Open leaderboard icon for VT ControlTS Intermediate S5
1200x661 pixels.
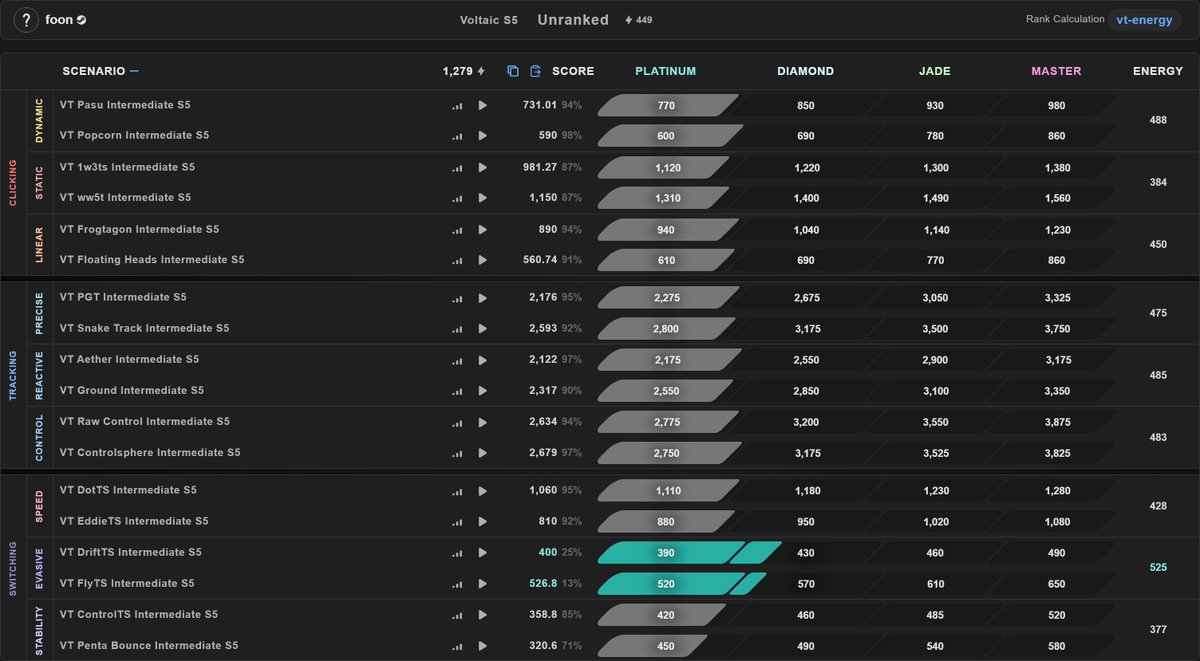(x=458, y=615)
